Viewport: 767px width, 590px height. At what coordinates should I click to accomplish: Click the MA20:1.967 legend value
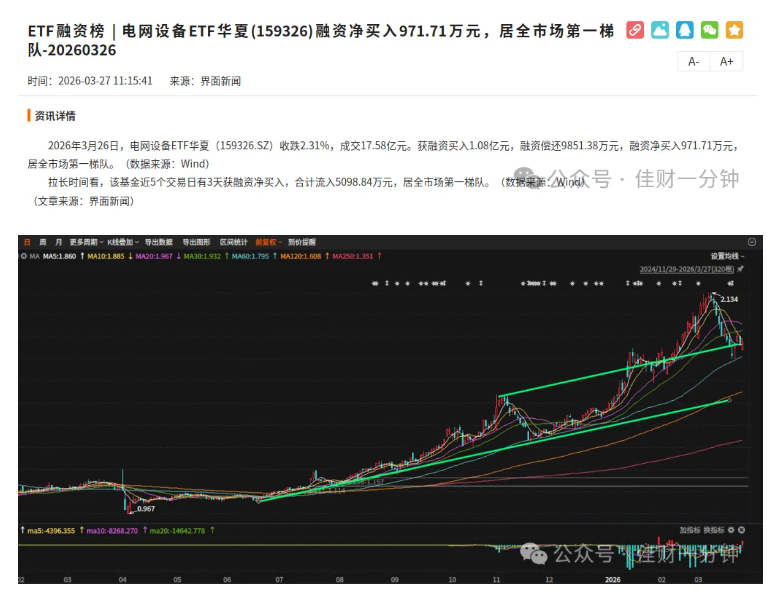pyautogui.click(x=154, y=256)
